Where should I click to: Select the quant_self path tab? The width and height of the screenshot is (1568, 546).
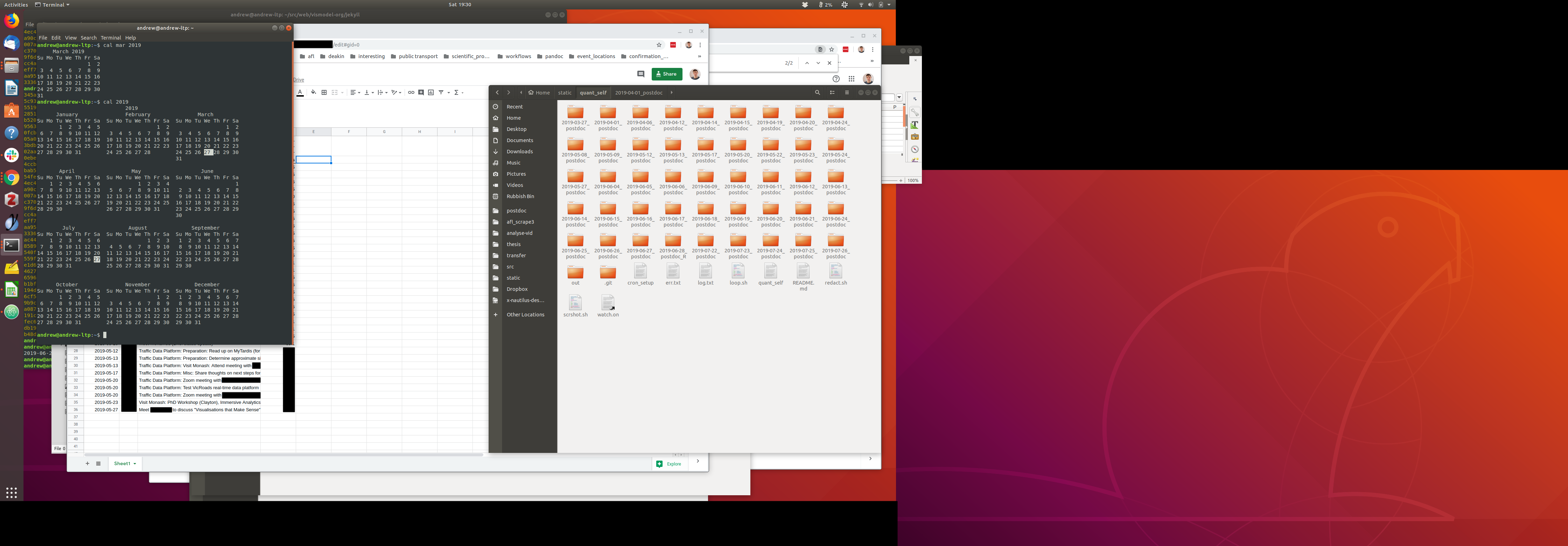coord(593,92)
